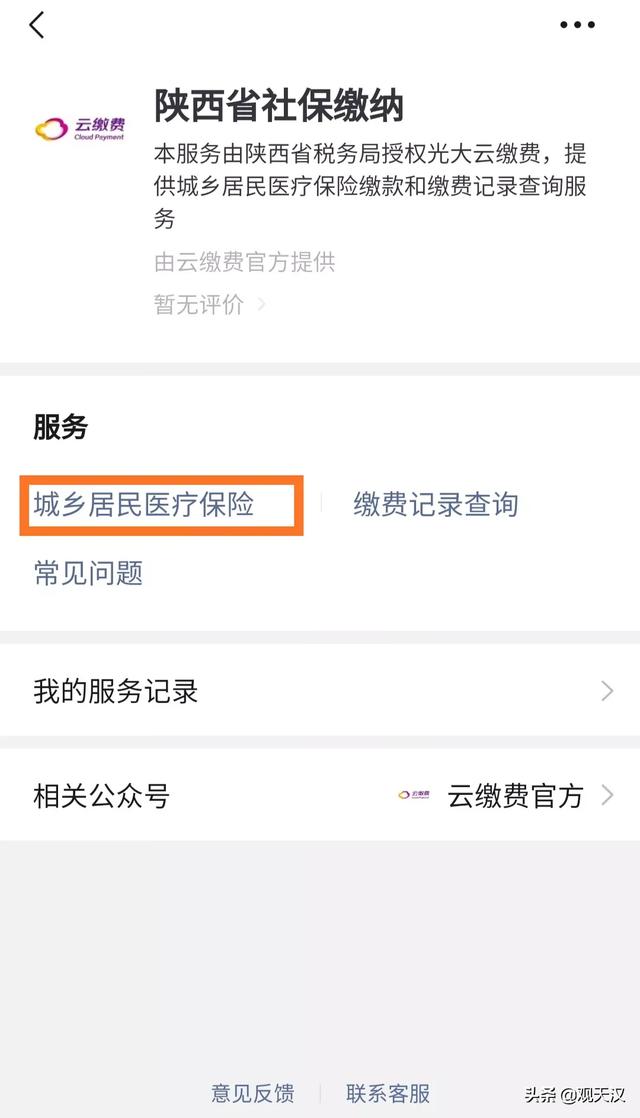
Task: Open chevron next to 云缴费官方
Action: coord(607,794)
